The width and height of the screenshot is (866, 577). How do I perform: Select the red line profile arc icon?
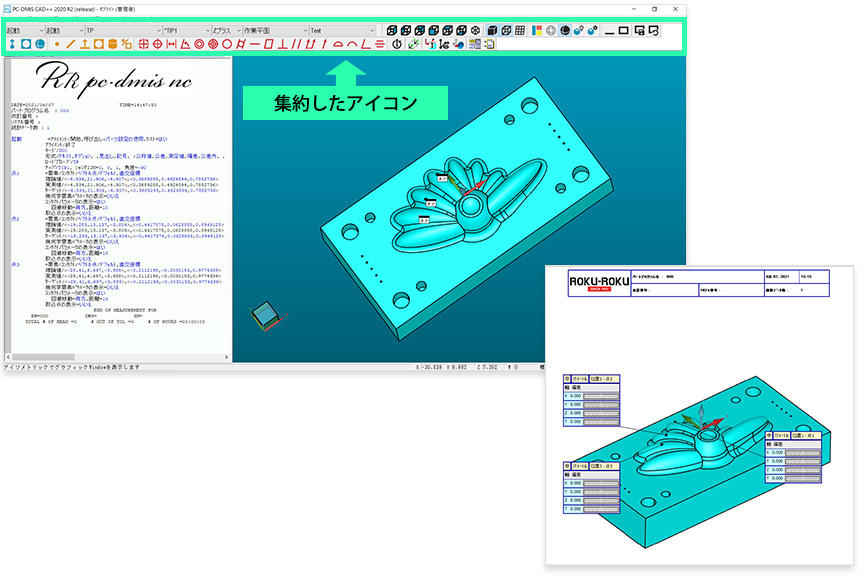352,44
